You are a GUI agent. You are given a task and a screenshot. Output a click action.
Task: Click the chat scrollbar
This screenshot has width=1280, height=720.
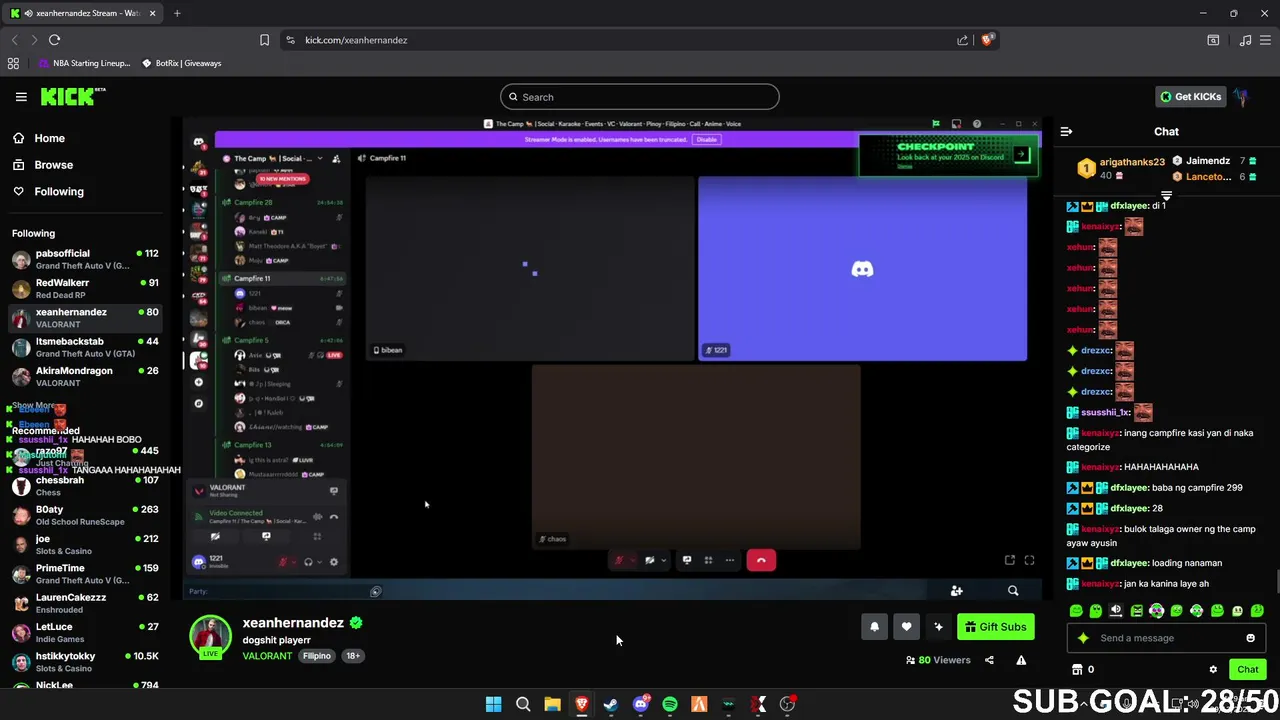click(1276, 582)
